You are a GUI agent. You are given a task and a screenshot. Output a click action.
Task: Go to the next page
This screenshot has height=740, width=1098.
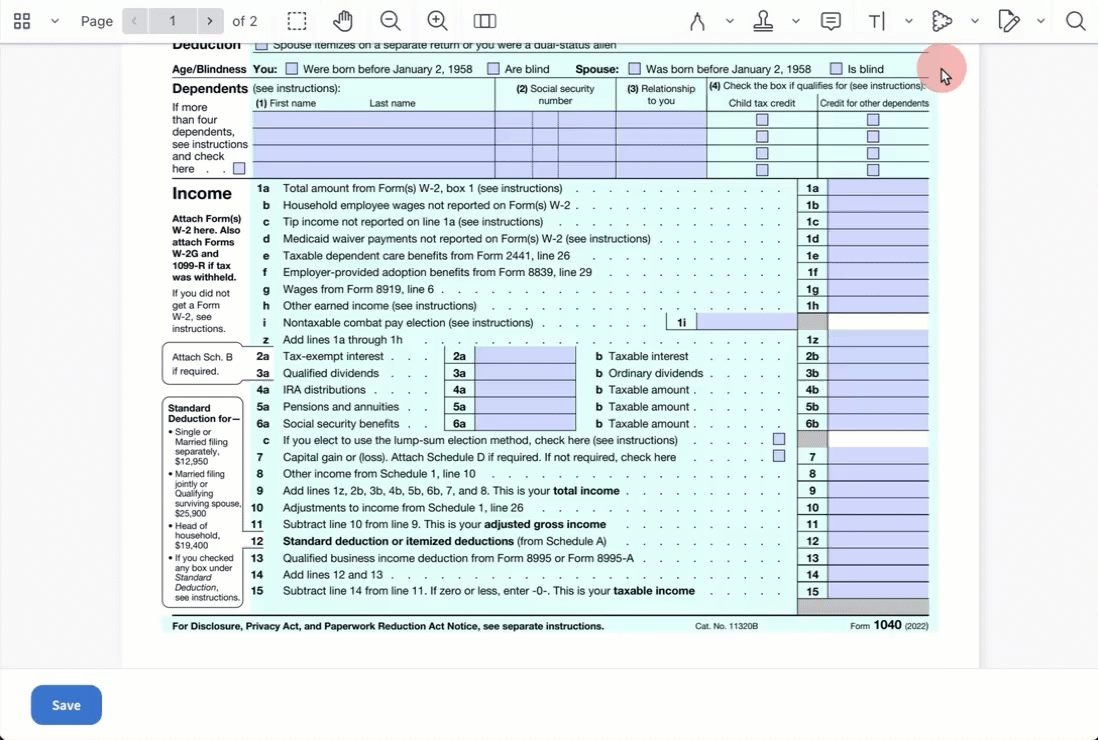[x=209, y=21]
